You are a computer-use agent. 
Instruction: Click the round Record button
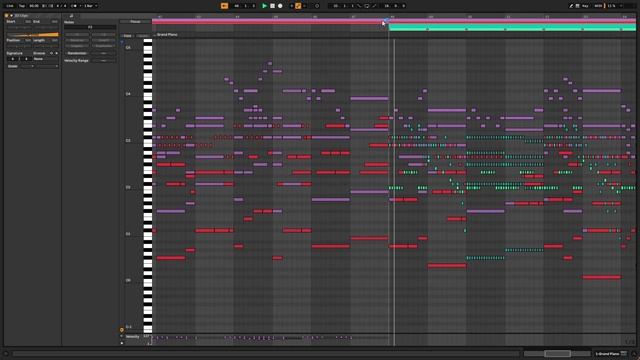point(280,6)
